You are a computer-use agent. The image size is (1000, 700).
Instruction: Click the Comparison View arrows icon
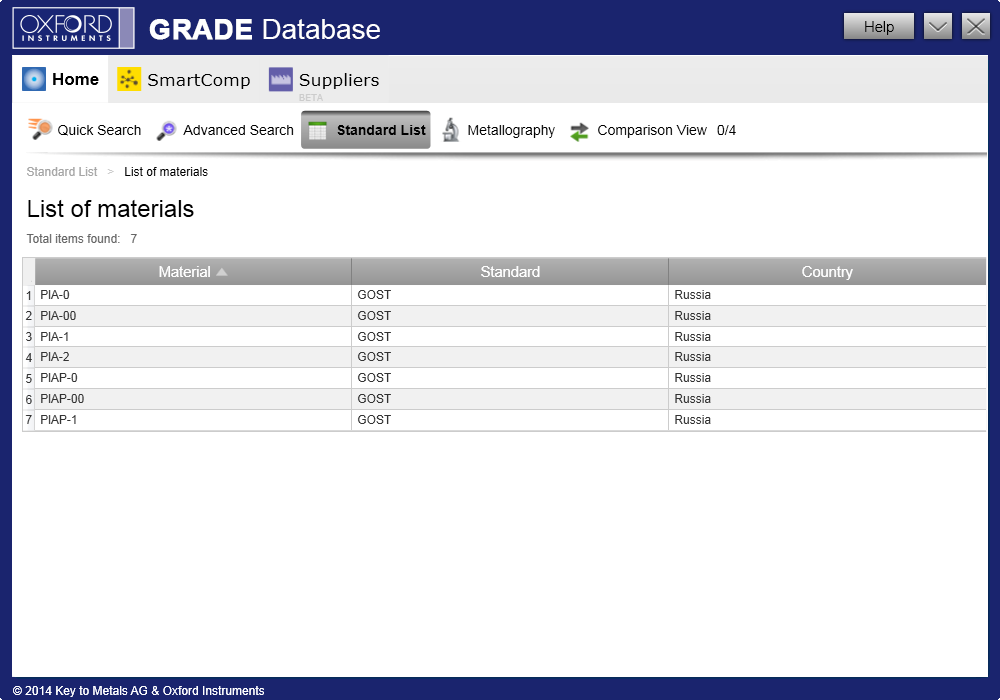579,131
